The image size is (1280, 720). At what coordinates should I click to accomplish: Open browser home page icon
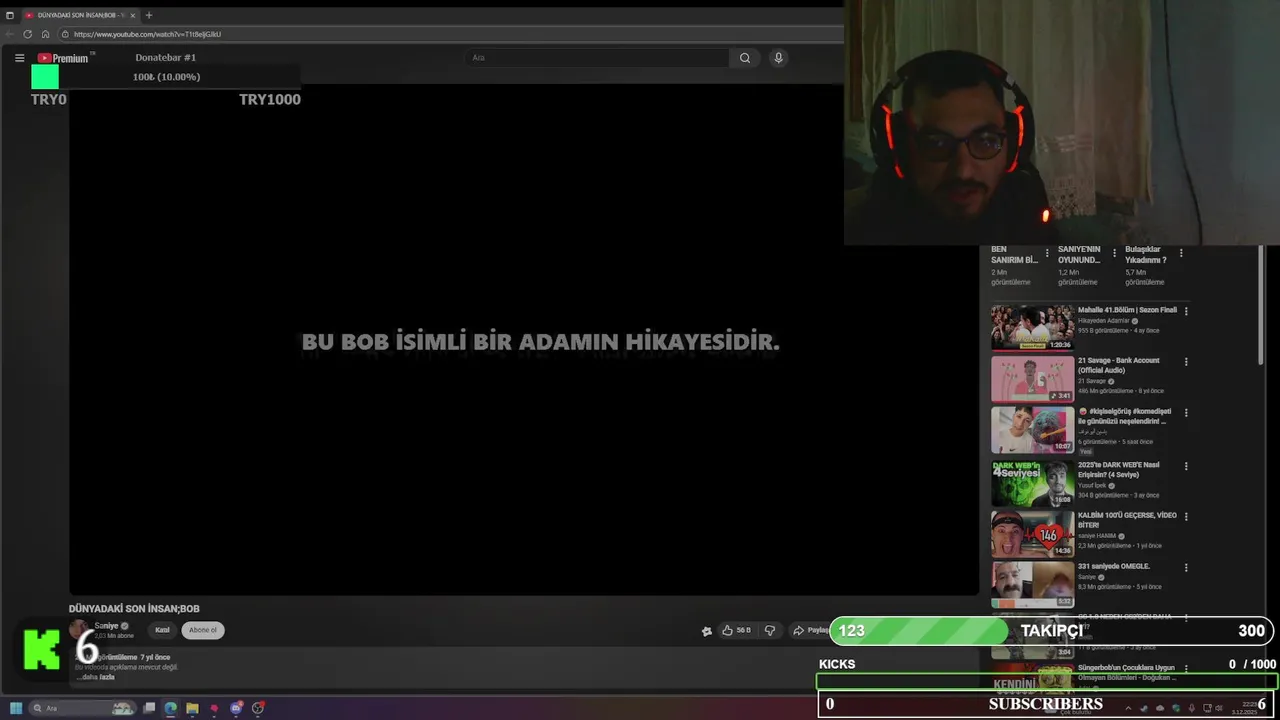(45, 34)
